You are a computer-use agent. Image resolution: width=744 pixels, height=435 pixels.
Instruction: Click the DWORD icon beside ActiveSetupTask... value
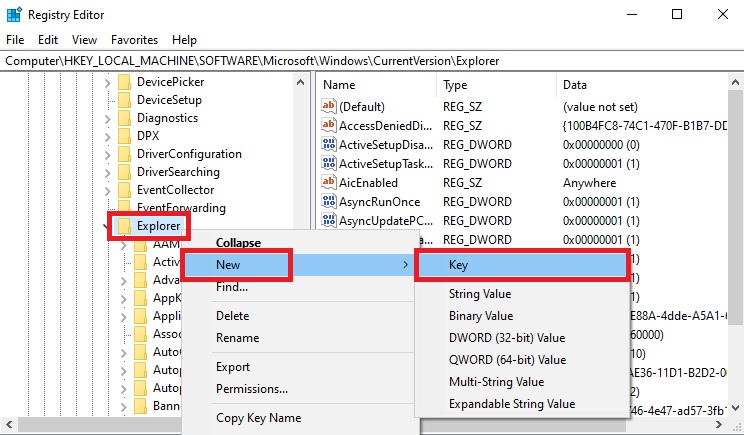click(x=328, y=163)
